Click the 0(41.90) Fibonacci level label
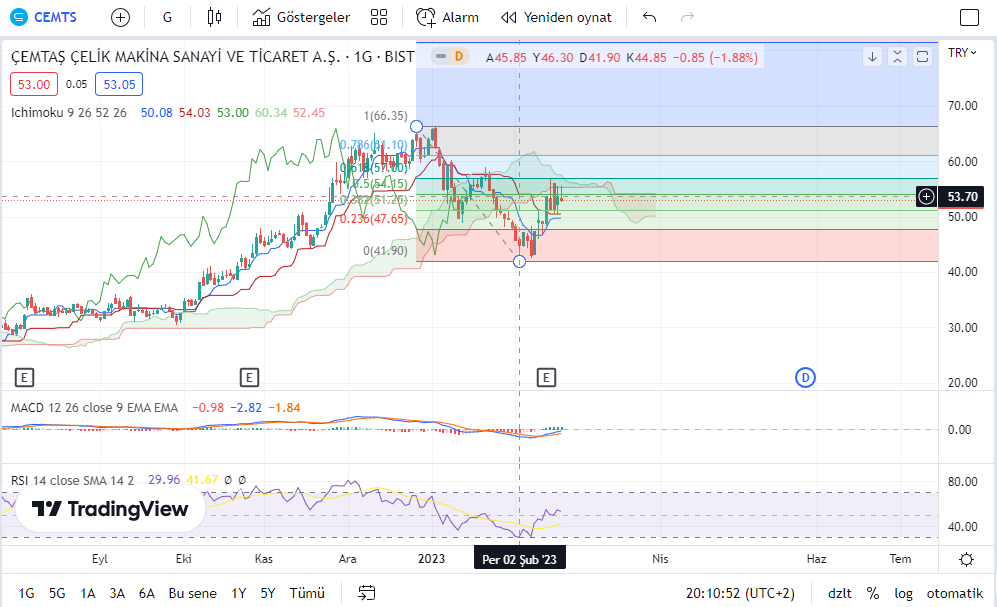997x607 pixels. [385, 251]
